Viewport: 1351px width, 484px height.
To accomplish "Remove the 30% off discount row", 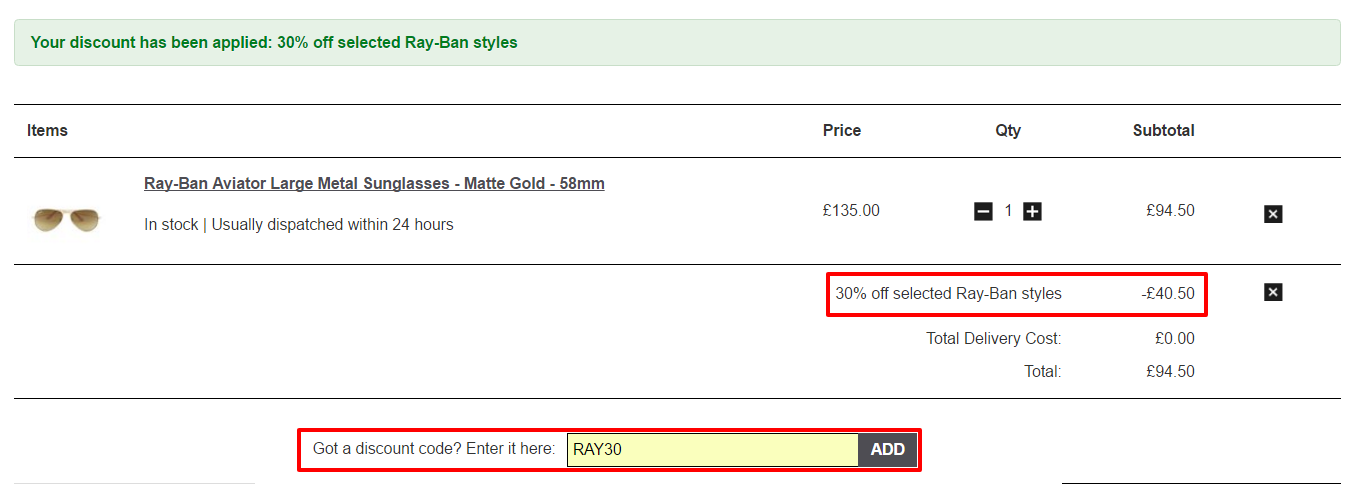I will (x=1272, y=292).
